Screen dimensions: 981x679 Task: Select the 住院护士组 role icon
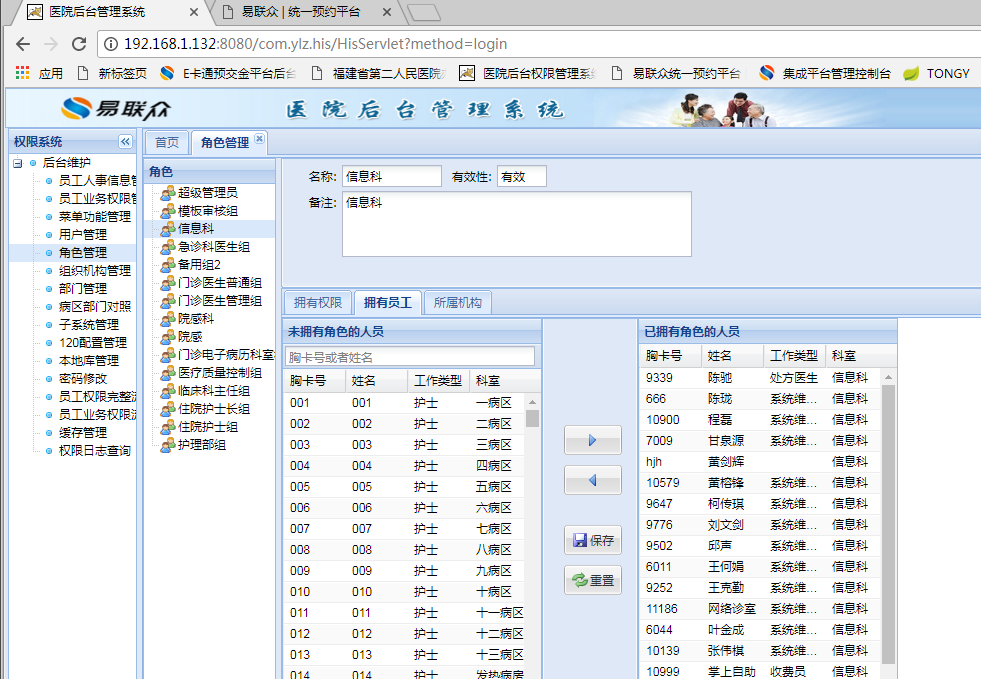(168, 427)
